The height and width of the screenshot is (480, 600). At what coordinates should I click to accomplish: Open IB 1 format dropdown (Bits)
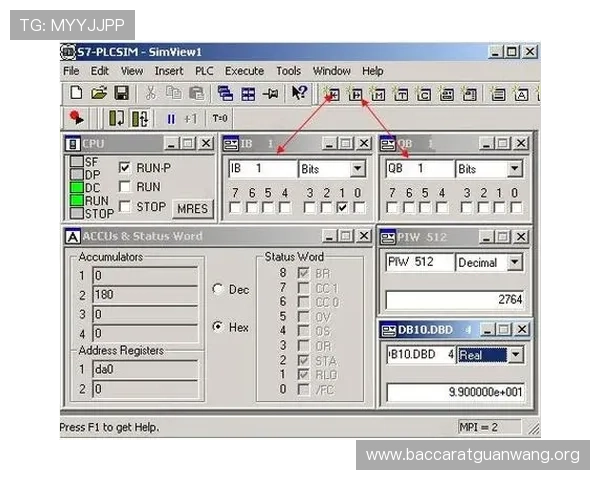click(358, 168)
